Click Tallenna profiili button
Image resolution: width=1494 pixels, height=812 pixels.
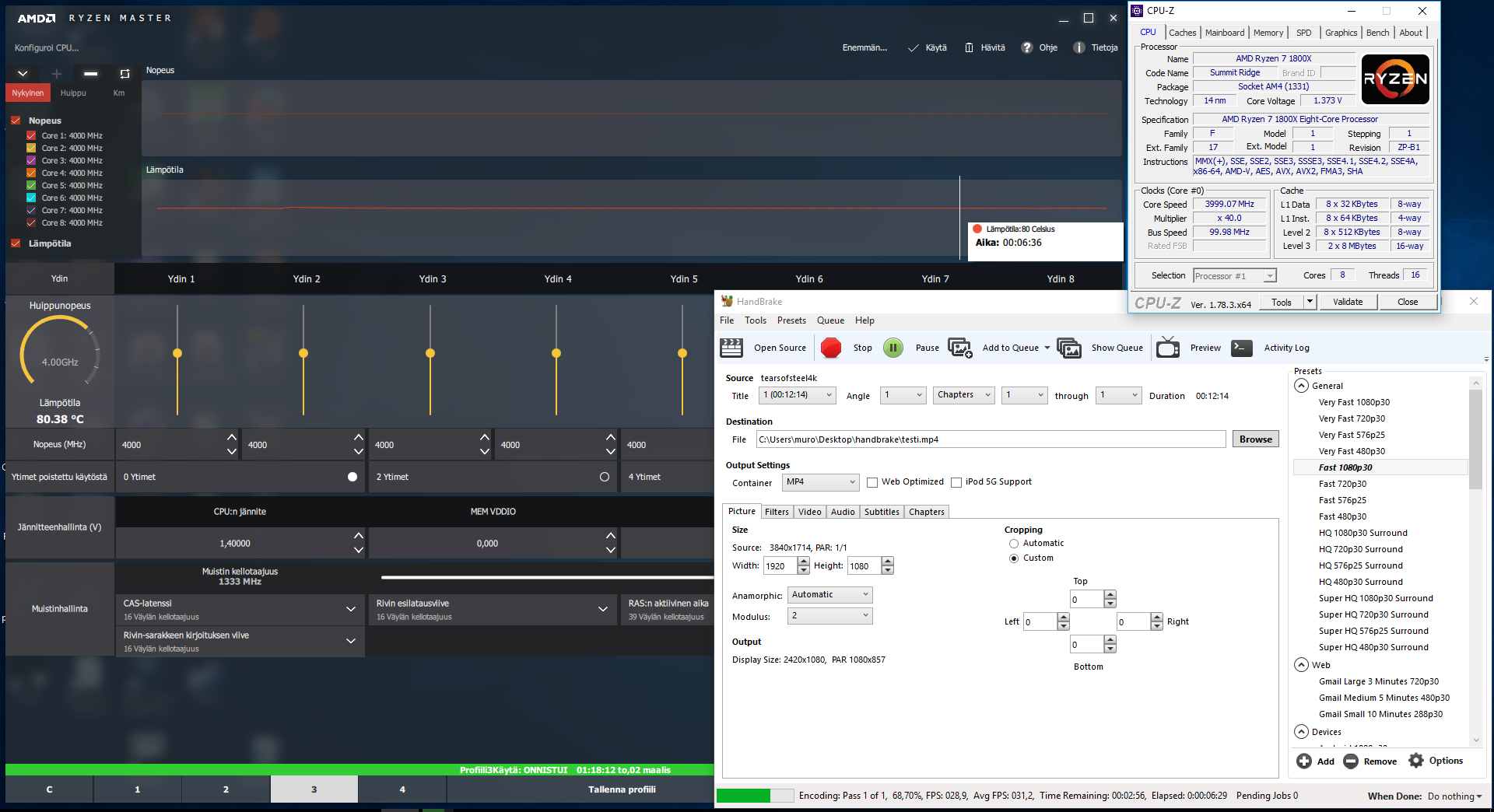[622, 789]
